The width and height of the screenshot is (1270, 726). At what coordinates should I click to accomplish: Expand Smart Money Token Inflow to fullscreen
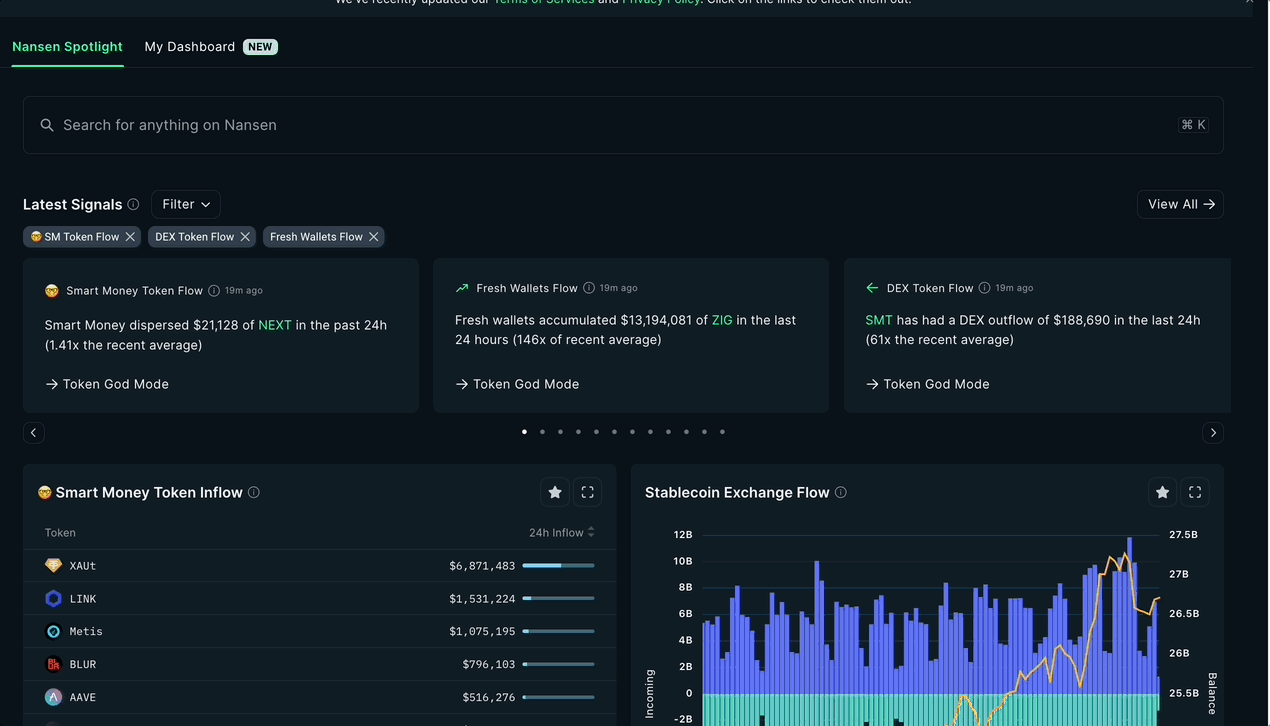587,492
